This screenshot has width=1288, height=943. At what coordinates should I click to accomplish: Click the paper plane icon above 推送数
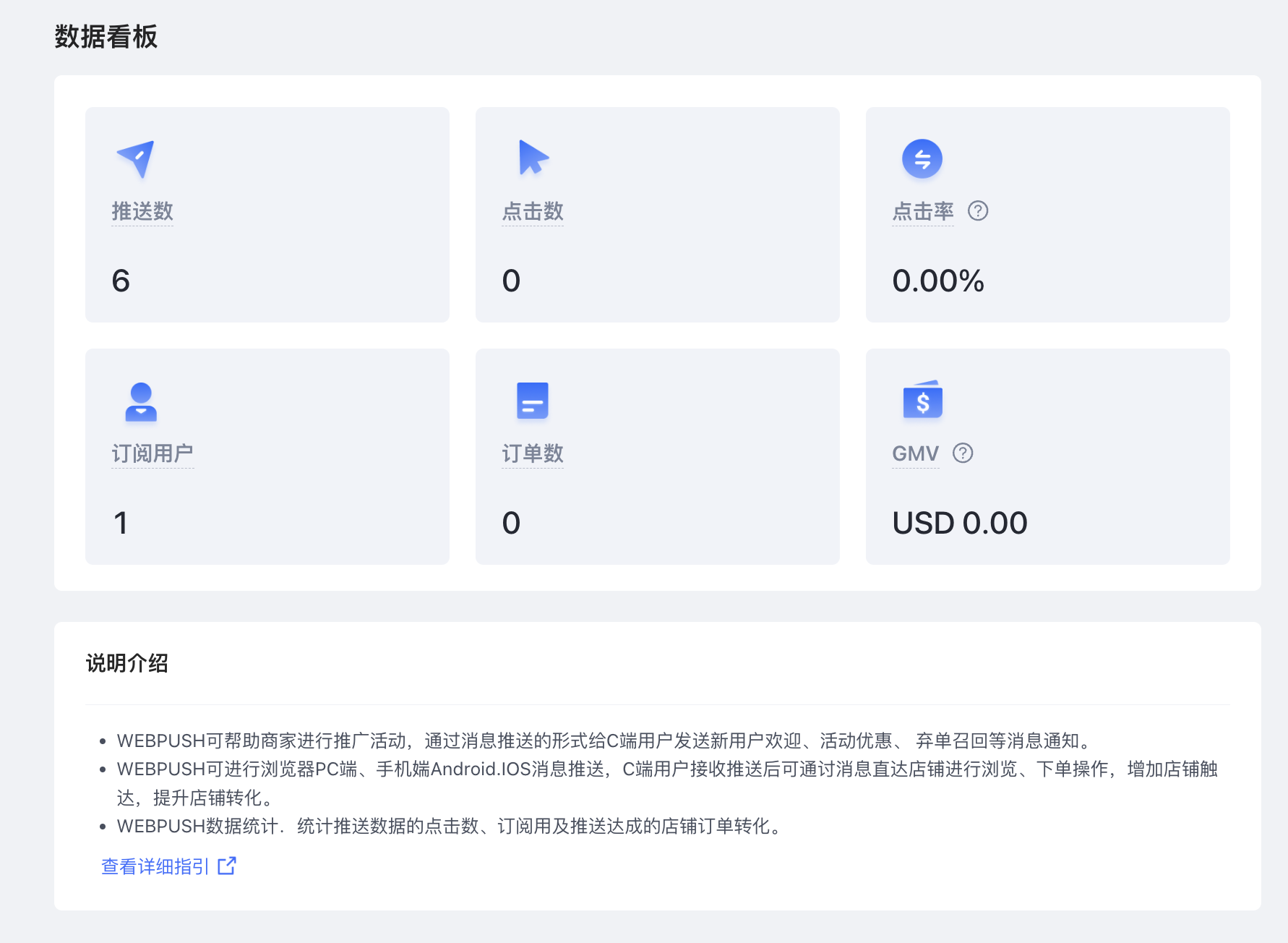pyautogui.click(x=136, y=158)
